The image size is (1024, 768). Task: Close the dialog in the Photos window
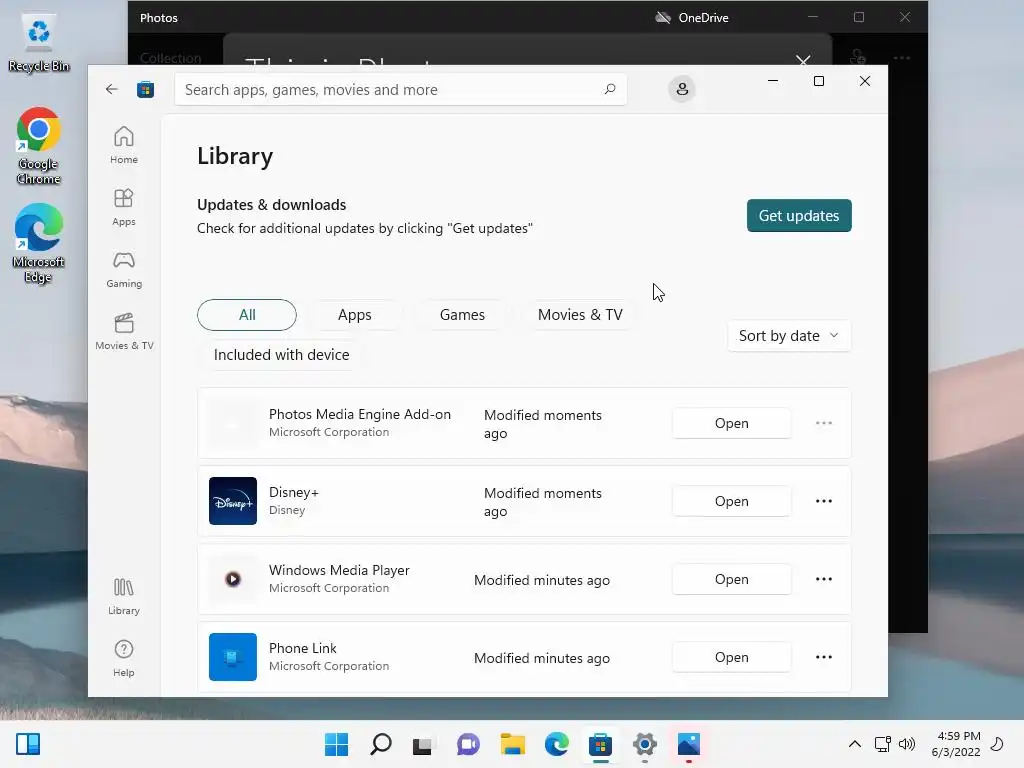803,59
